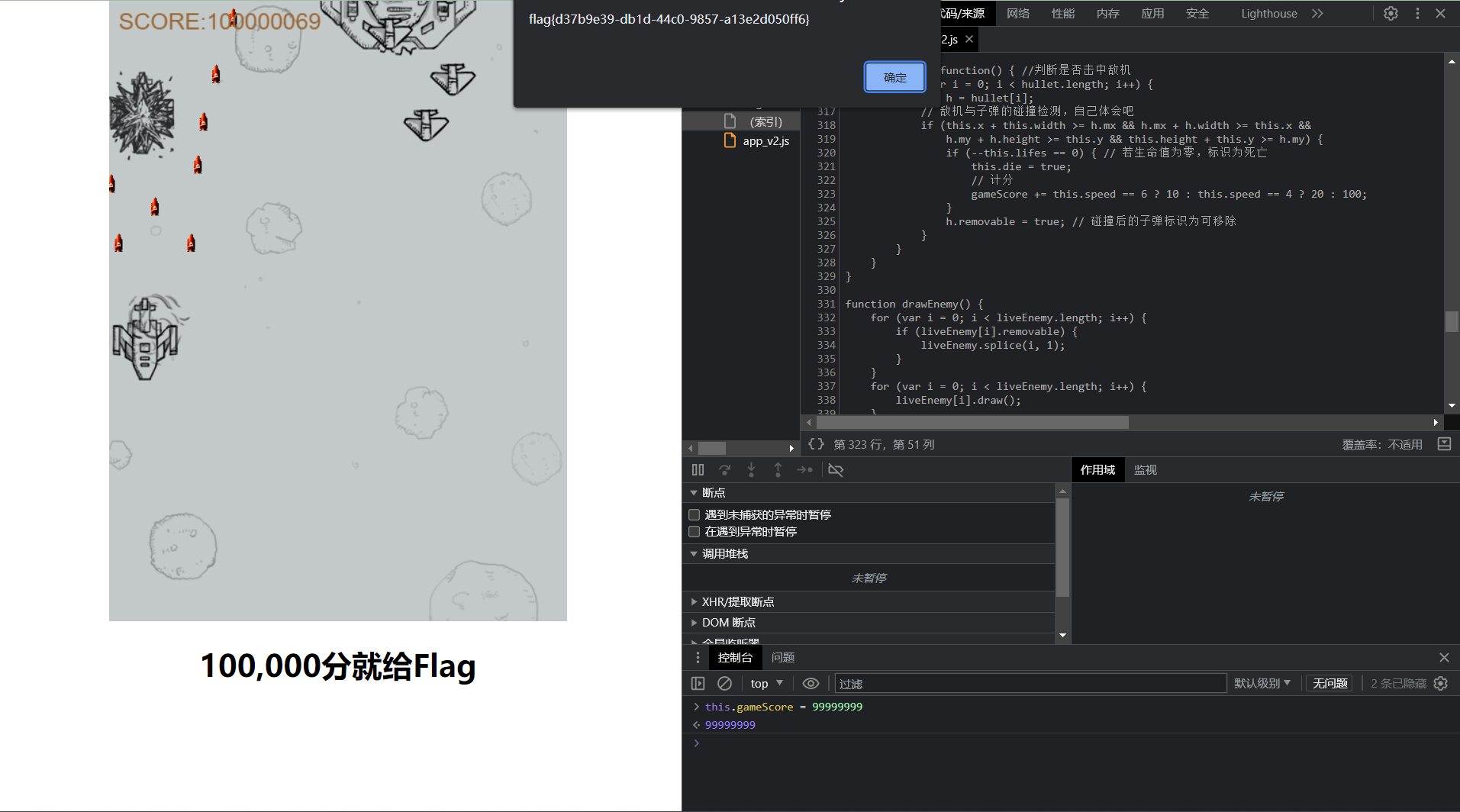Deactivate breakpoints icon
This screenshot has width=1460, height=812.
click(x=836, y=470)
